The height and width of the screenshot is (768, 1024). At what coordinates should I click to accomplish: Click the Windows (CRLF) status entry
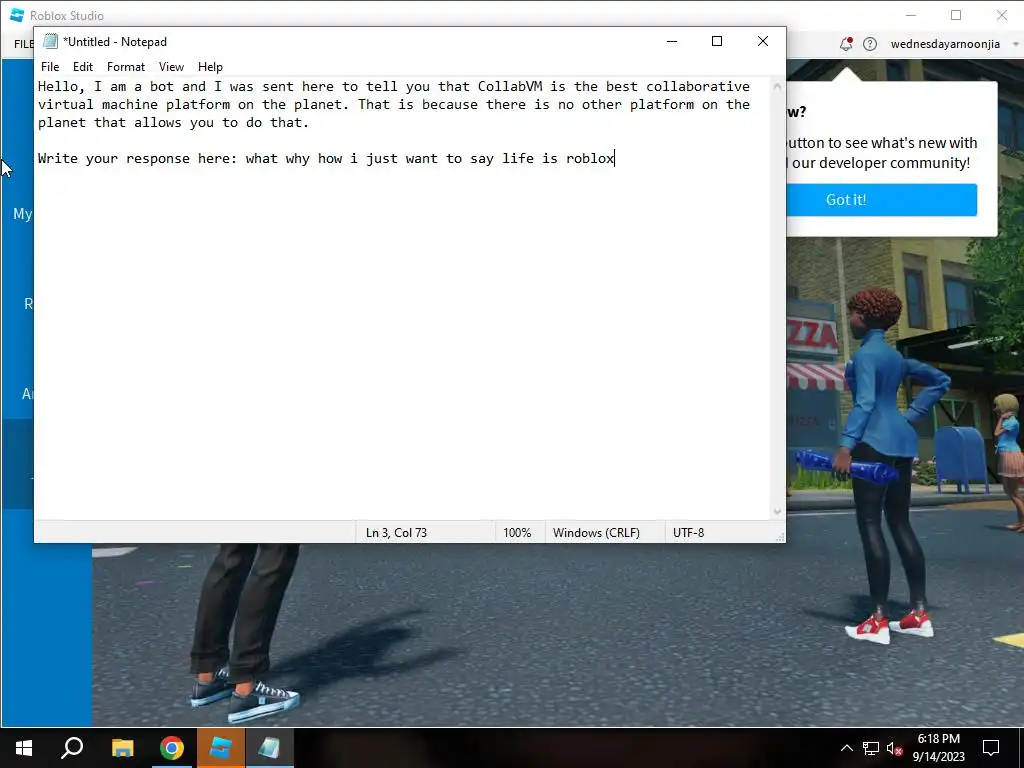click(x=596, y=533)
